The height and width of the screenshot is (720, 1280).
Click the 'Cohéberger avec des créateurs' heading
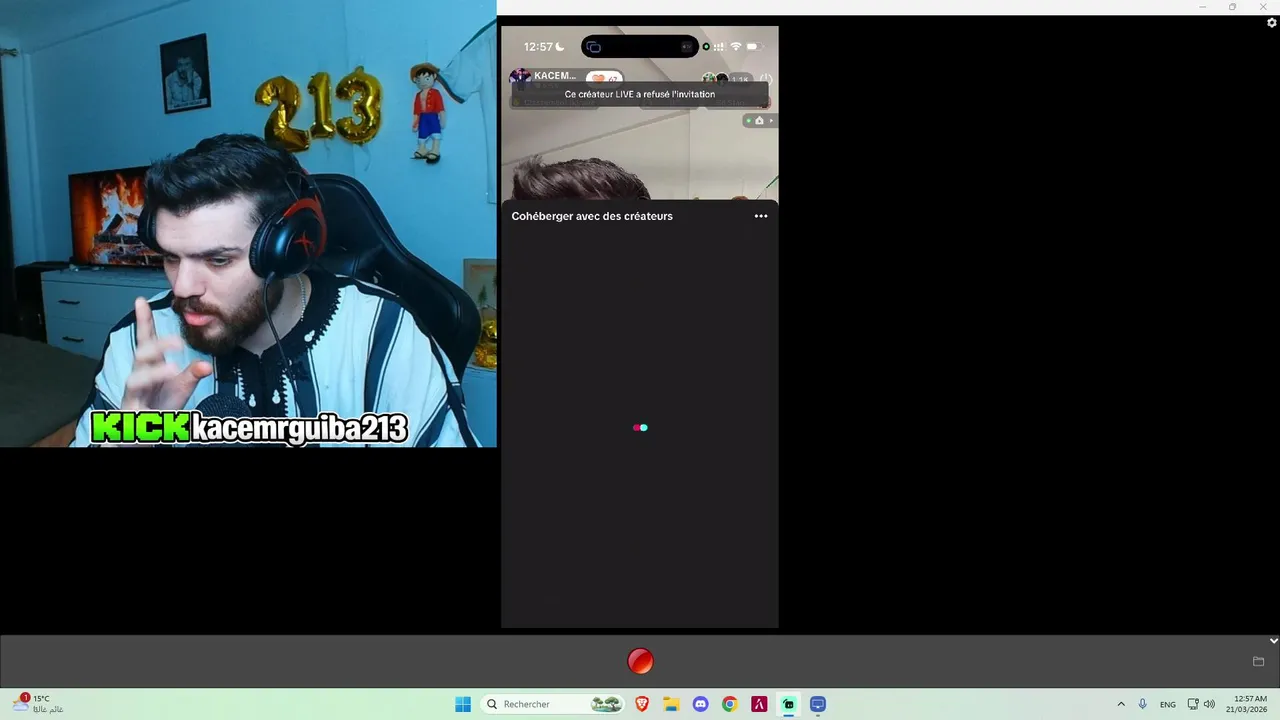[x=592, y=216]
